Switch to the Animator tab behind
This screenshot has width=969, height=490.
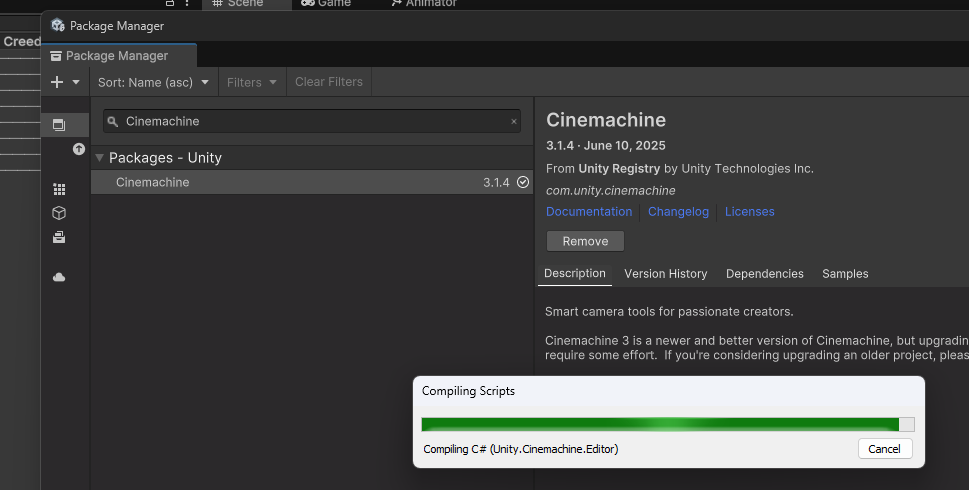click(x=424, y=4)
